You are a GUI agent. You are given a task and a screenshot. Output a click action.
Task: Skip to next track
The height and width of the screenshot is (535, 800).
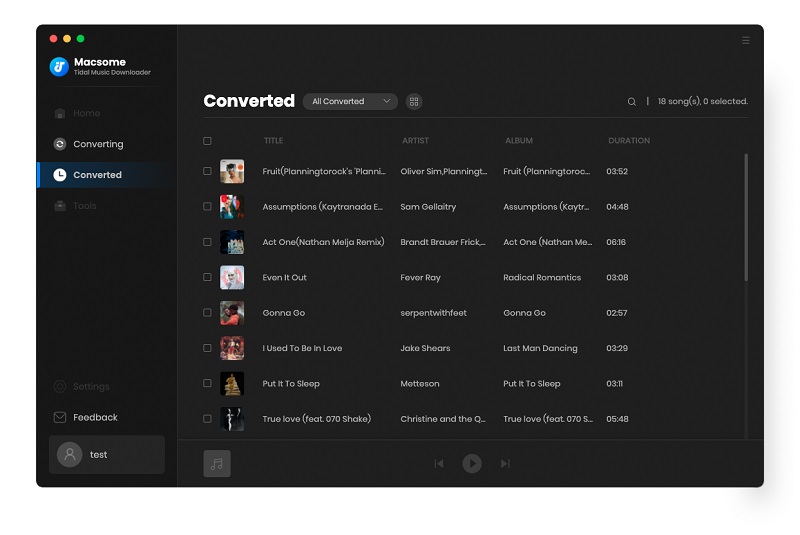pos(505,464)
